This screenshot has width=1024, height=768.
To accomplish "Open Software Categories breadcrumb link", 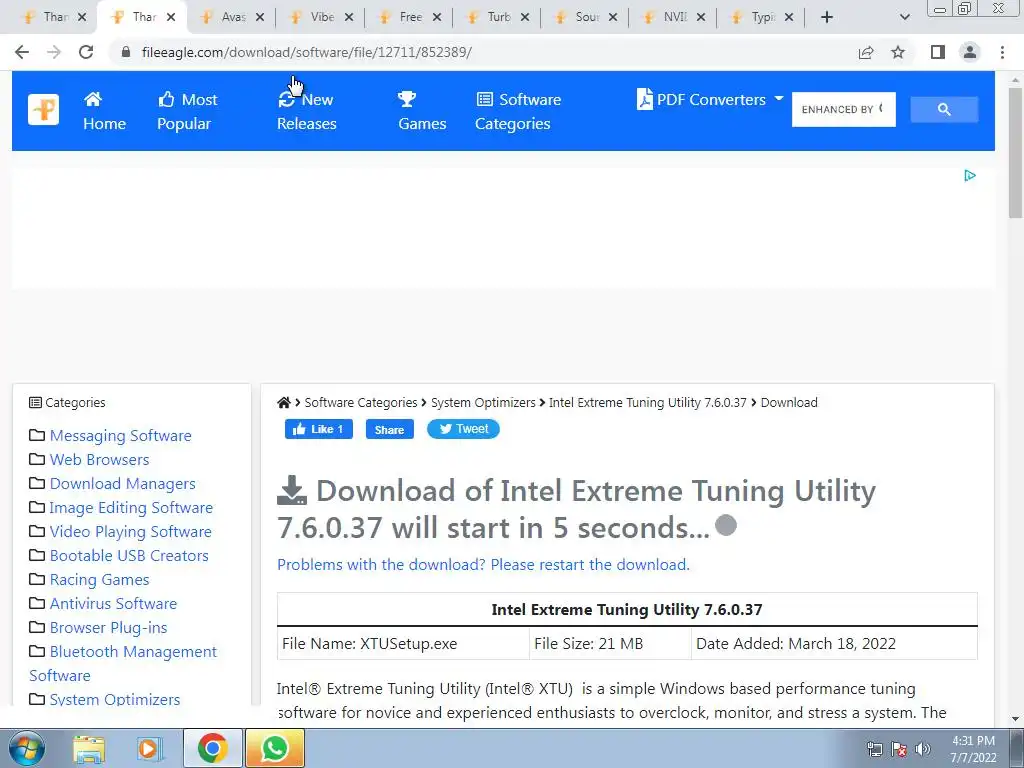I will tap(360, 403).
